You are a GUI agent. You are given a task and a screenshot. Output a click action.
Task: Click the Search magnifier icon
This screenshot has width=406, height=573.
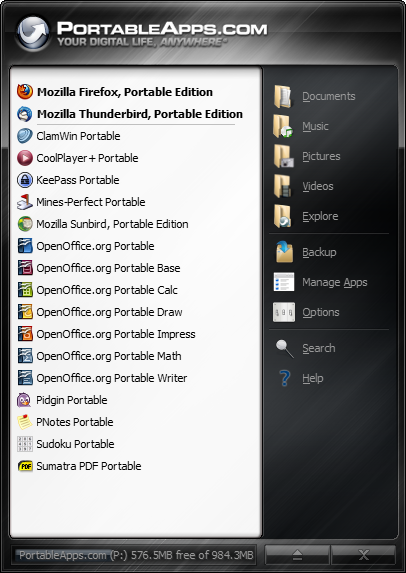284,348
